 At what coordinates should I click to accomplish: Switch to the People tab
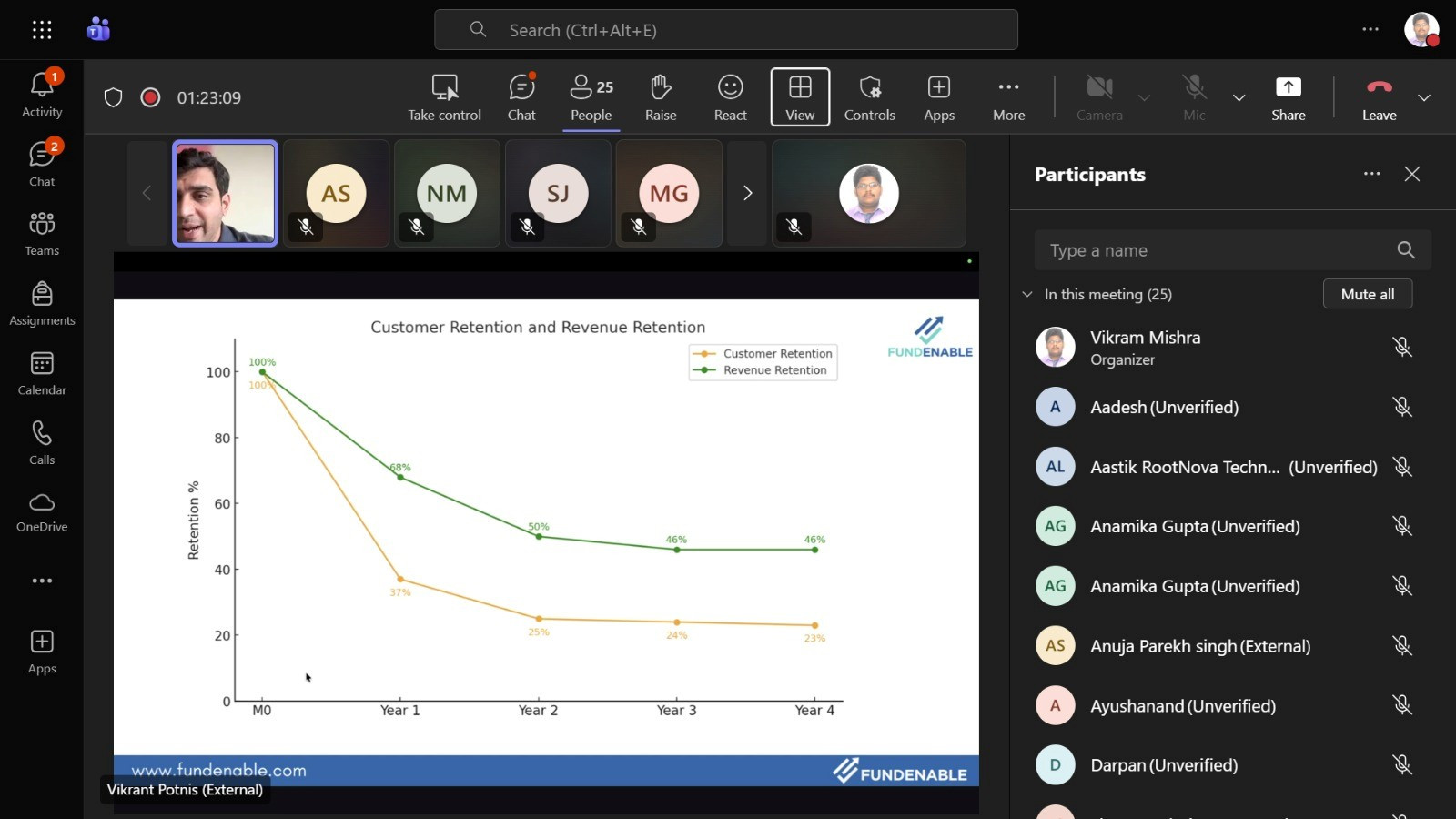[591, 97]
